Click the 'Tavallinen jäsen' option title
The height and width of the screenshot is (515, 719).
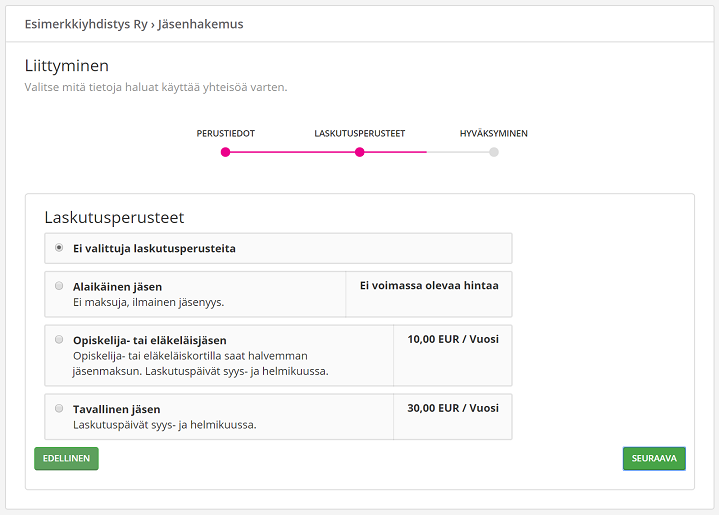(117, 409)
